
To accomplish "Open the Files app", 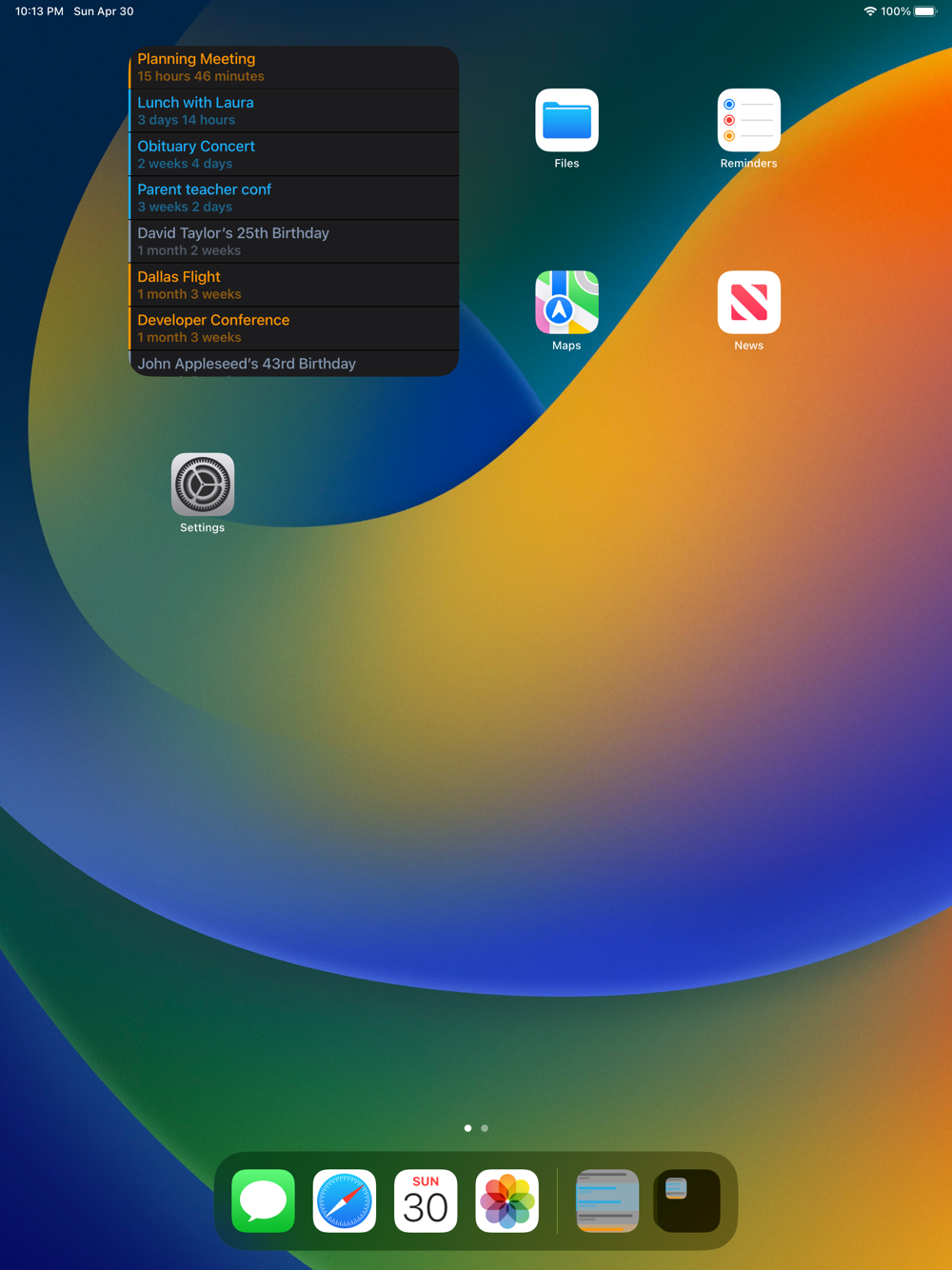I will point(566,121).
